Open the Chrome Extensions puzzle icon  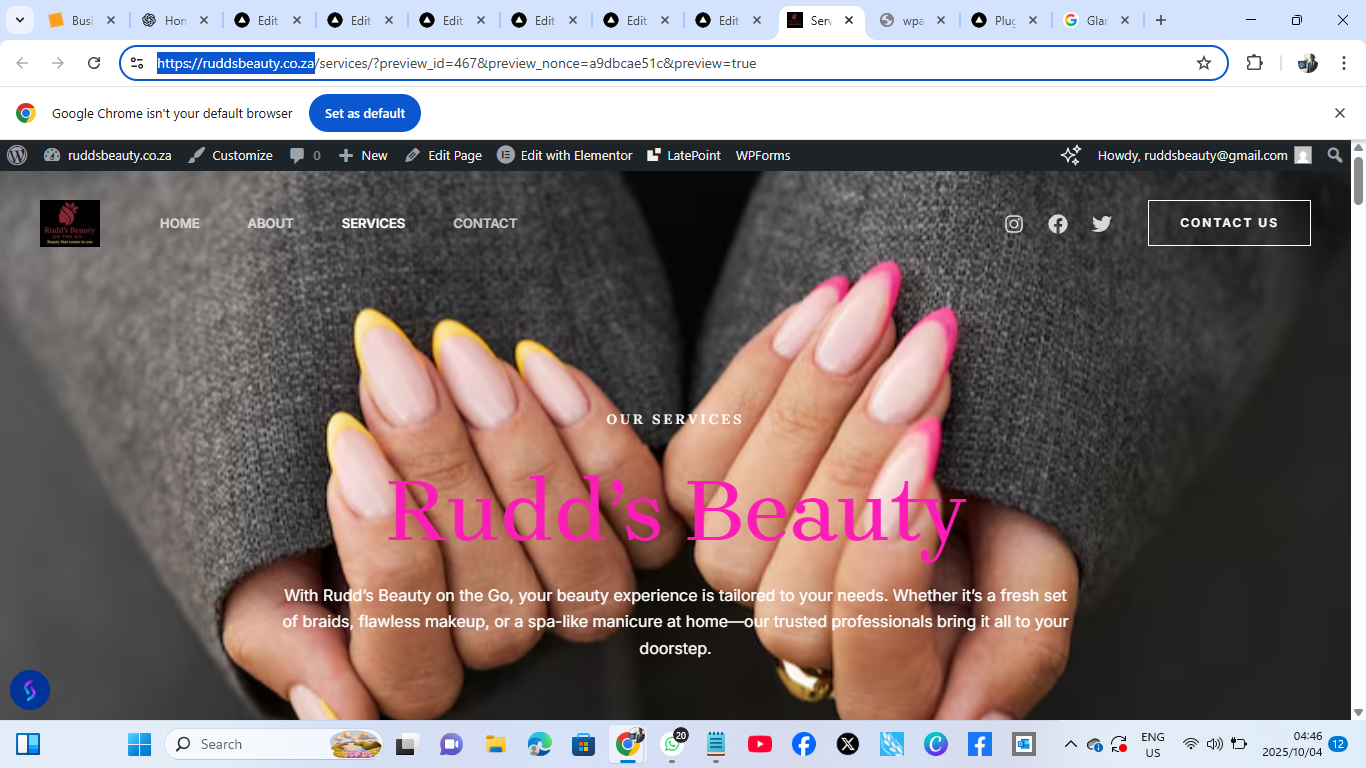point(1254,63)
